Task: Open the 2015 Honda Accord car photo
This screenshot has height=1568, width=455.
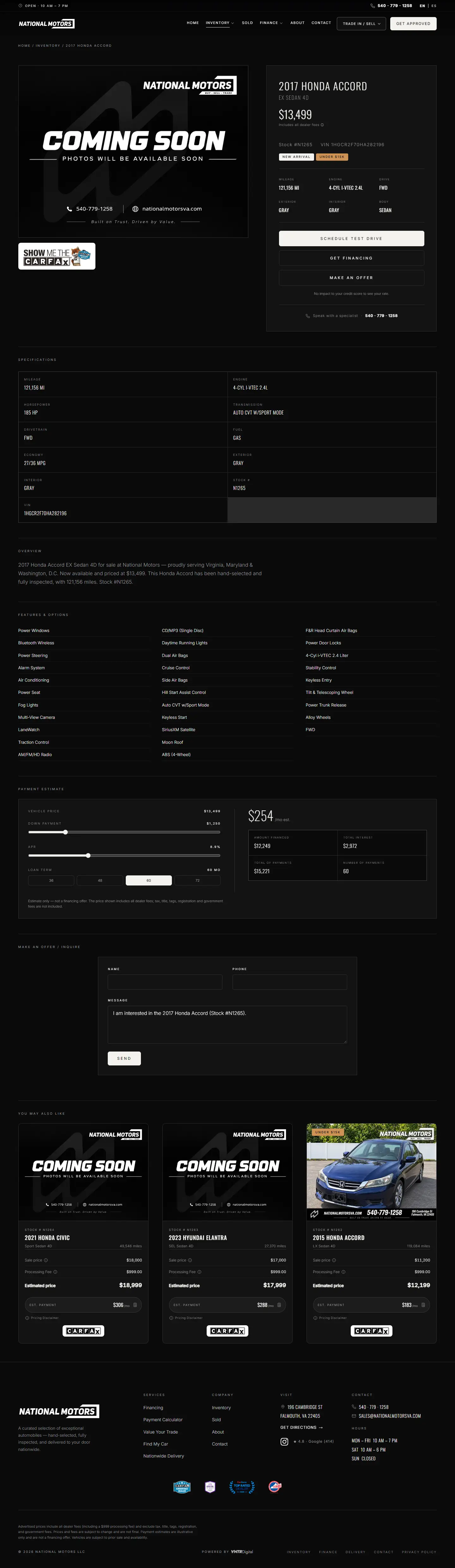Action: point(372,1172)
